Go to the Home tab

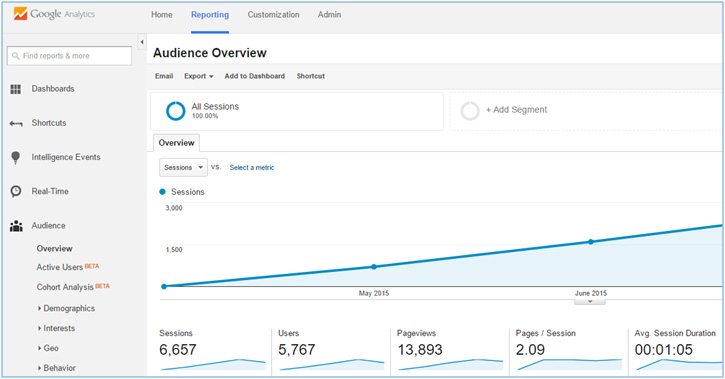pyautogui.click(x=162, y=15)
